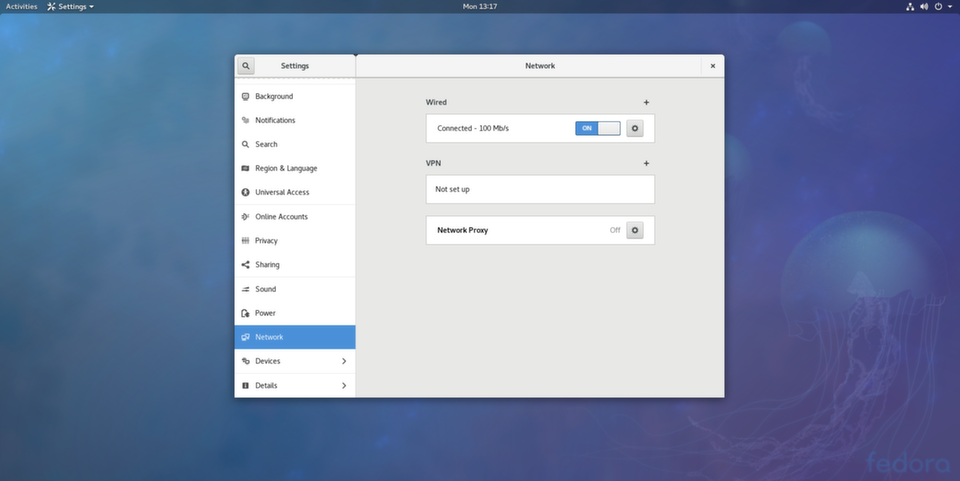Click the VPN section heading
Screen dimensions: 960x481
click(x=433, y=163)
